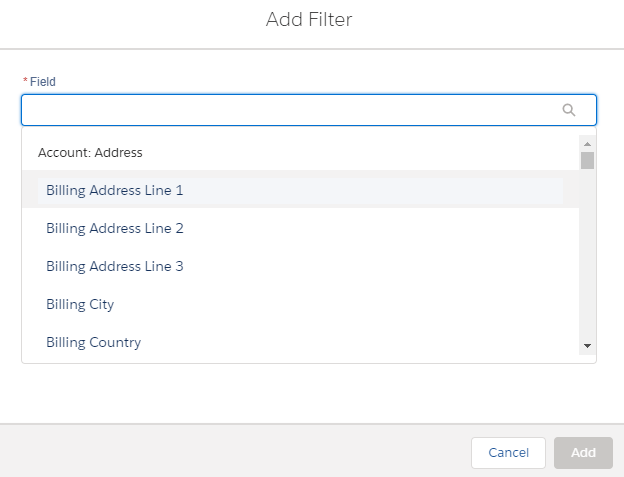
Task: Click the scrollbar up arrow
Action: tap(587, 144)
